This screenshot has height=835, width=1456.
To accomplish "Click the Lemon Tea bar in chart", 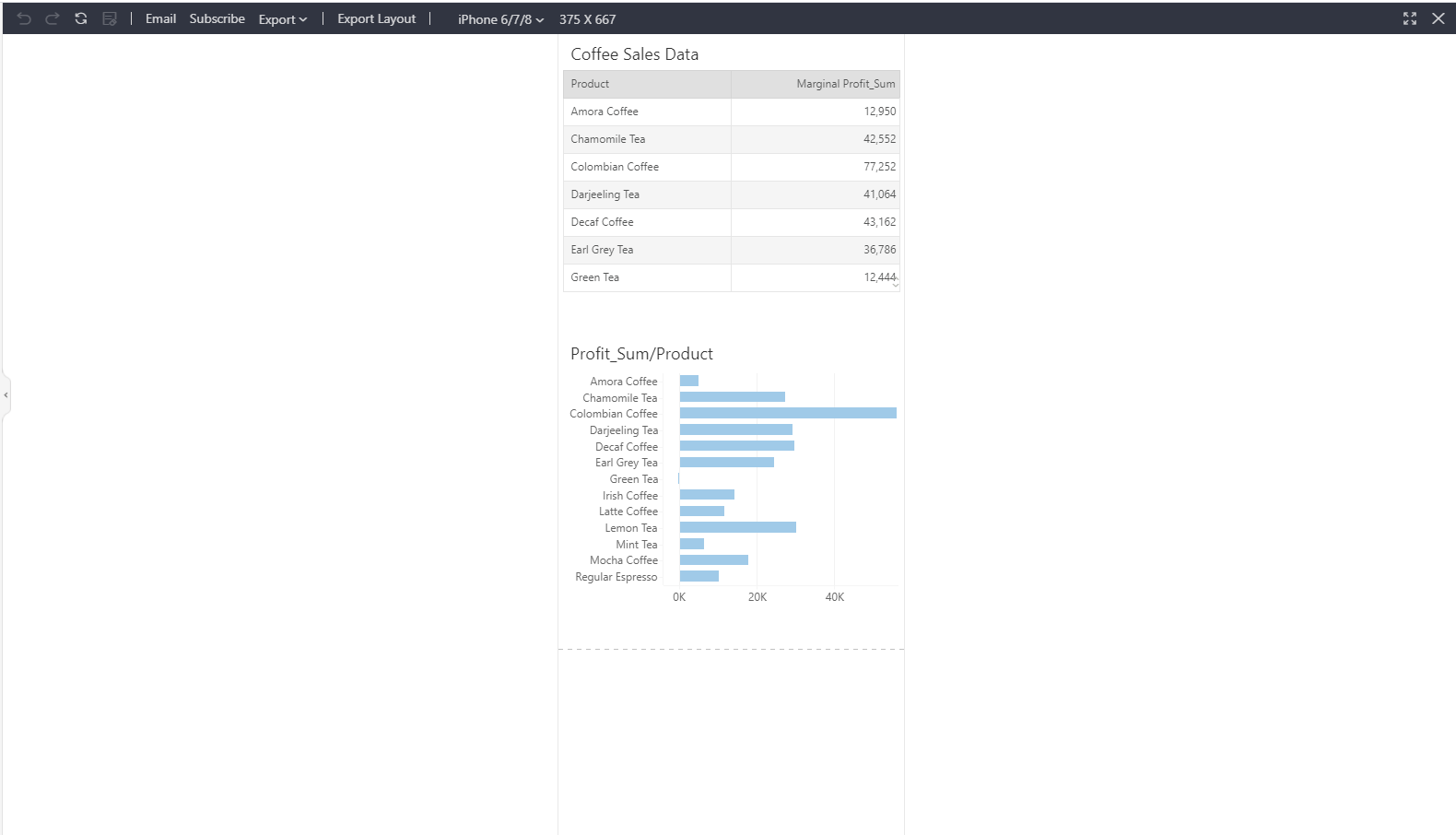I will point(738,527).
